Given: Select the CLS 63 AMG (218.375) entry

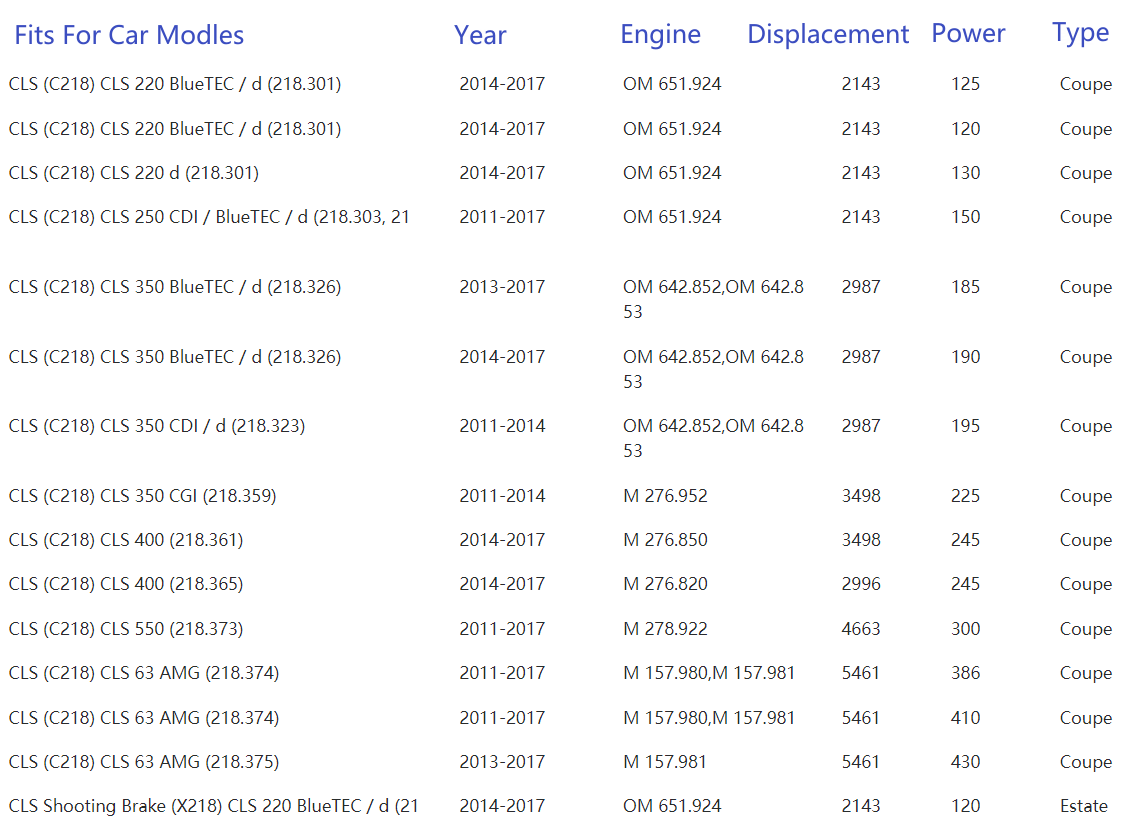Looking at the screenshot, I should click(x=144, y=762).
